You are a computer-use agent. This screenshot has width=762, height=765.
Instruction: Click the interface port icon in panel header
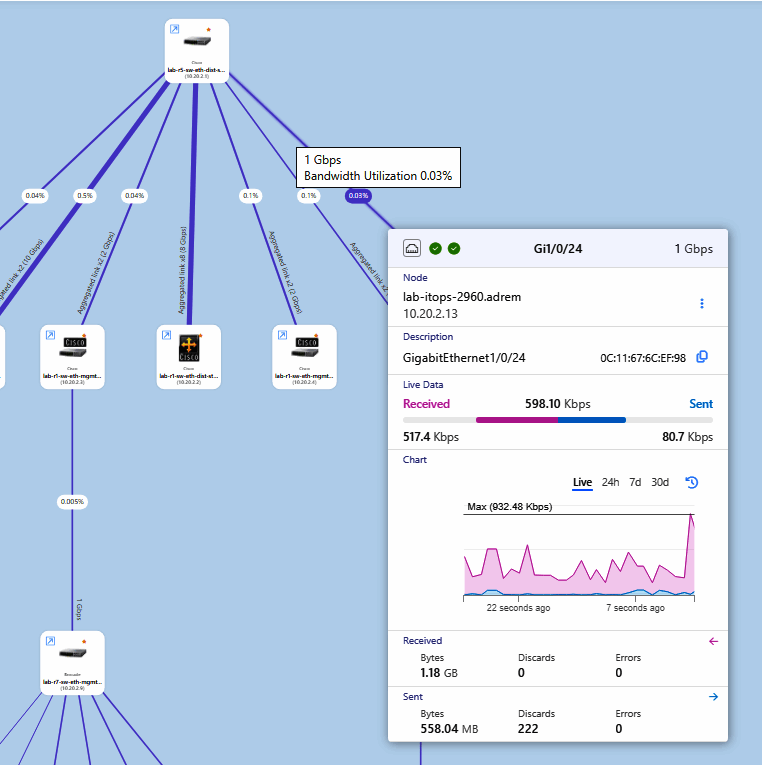[412, 248]
